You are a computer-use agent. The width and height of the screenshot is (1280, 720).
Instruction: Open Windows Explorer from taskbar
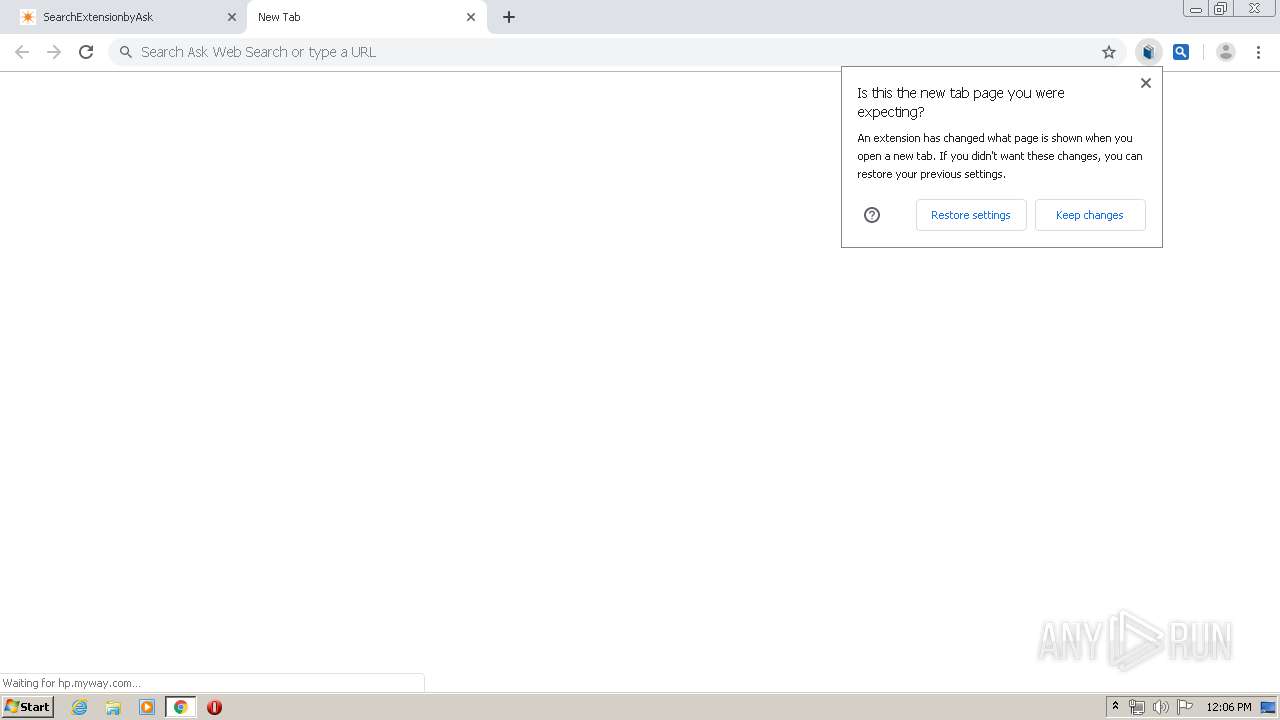click(x=113, y=707)
